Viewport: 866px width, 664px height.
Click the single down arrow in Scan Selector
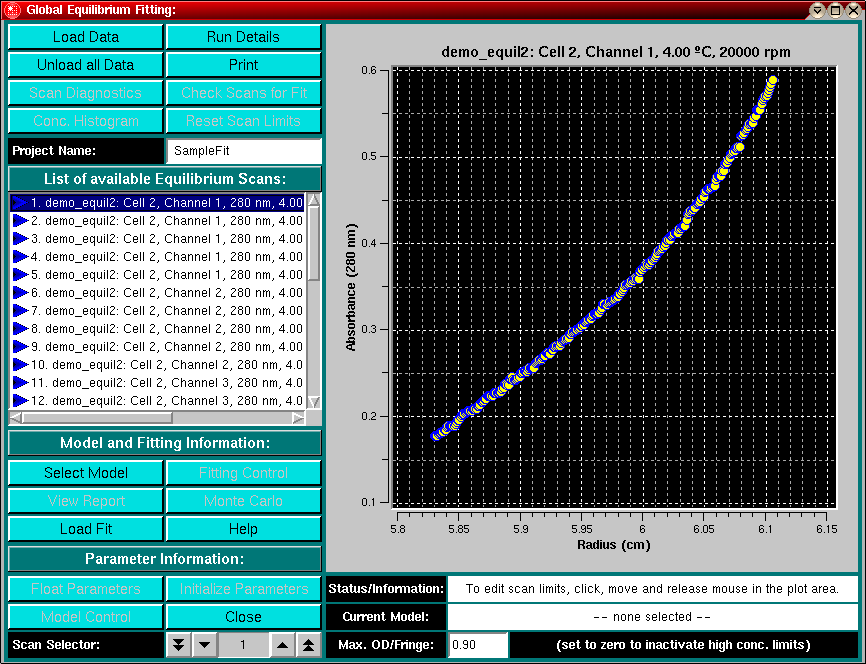[x=203, y=646]
